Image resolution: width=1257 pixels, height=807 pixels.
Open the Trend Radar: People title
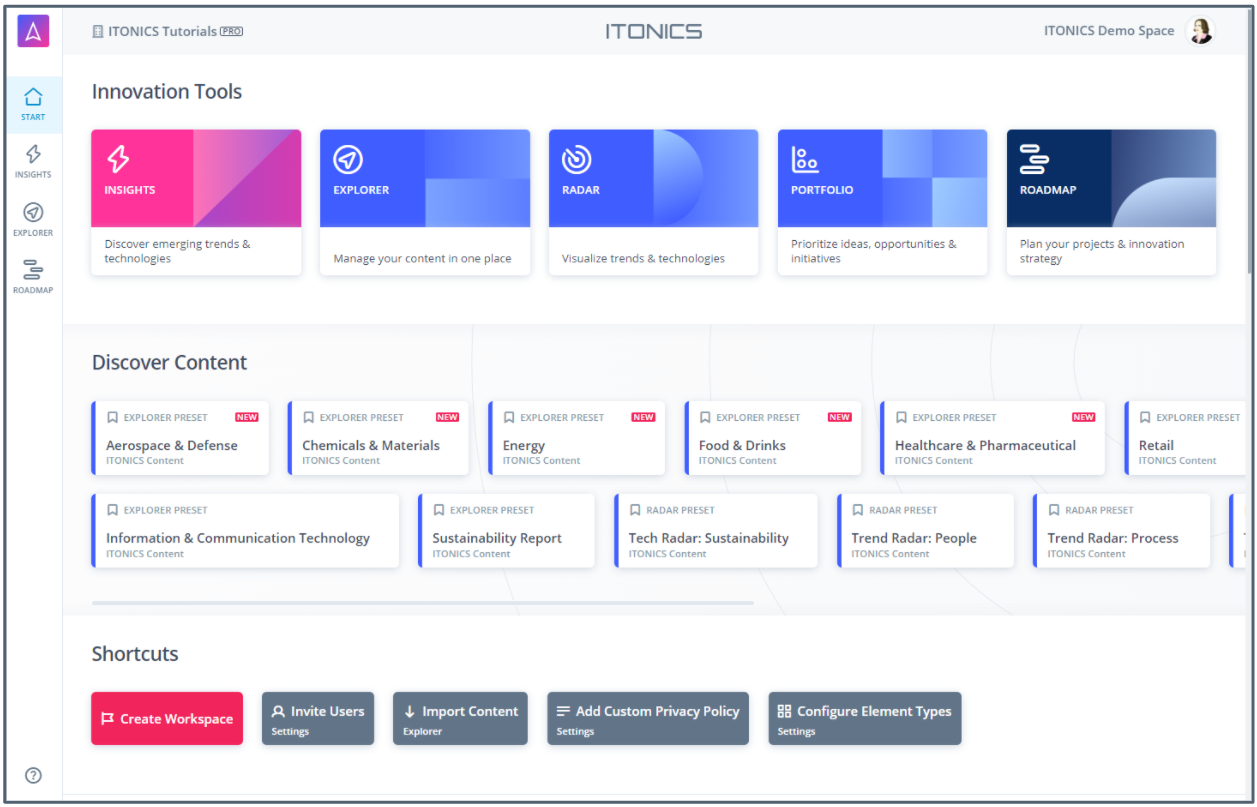click(914, 538)
